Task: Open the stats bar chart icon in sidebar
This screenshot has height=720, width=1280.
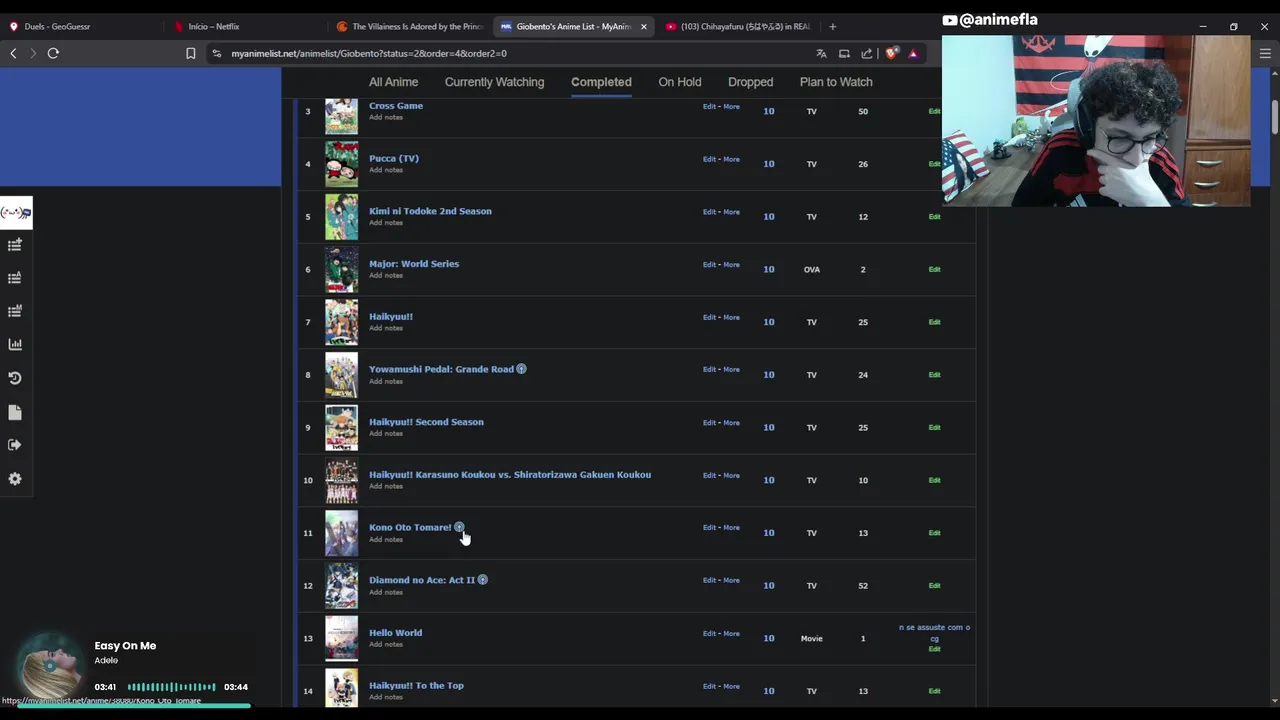Action: 15,344
